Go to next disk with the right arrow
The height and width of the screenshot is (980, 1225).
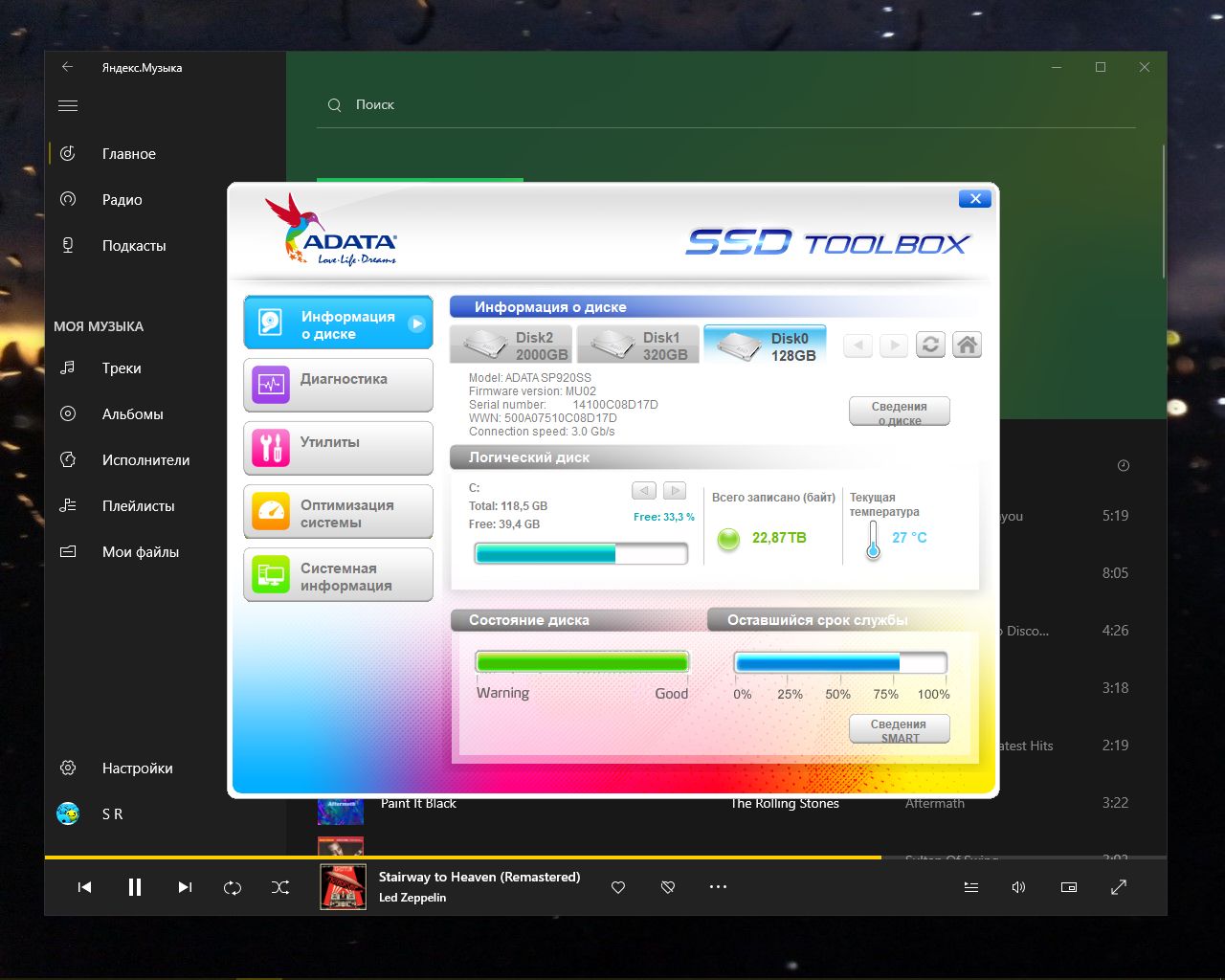(x=894, y=345)
